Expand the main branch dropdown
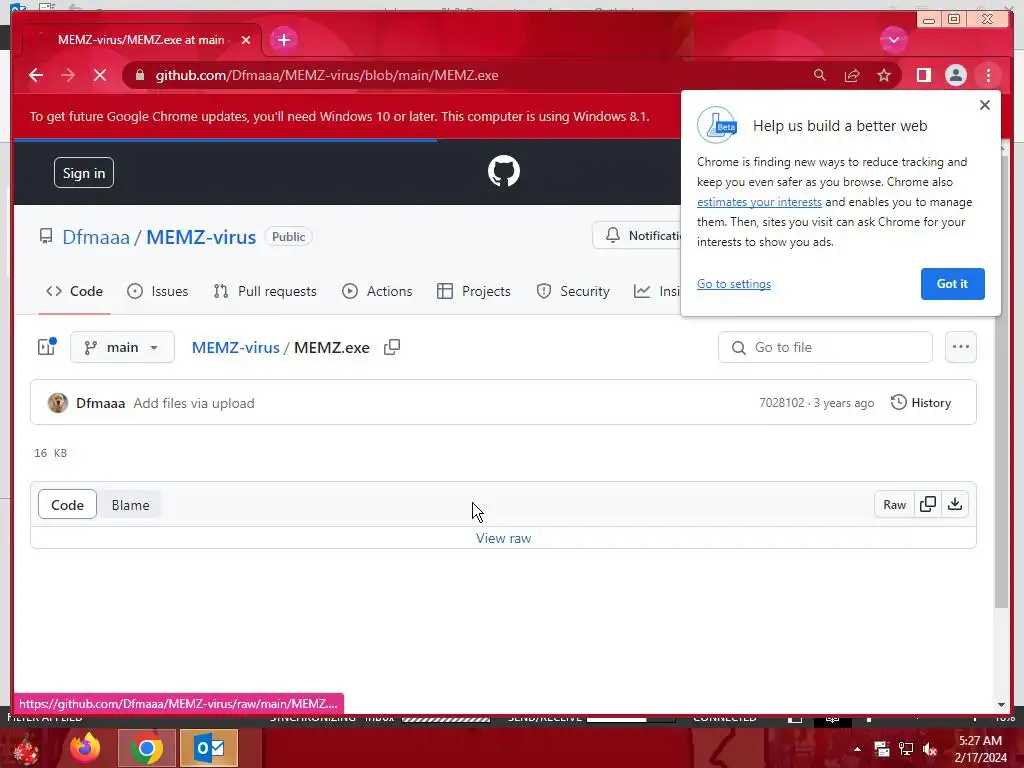The height and width of the screenshot is (768, 1024). (x=122, y=347)
